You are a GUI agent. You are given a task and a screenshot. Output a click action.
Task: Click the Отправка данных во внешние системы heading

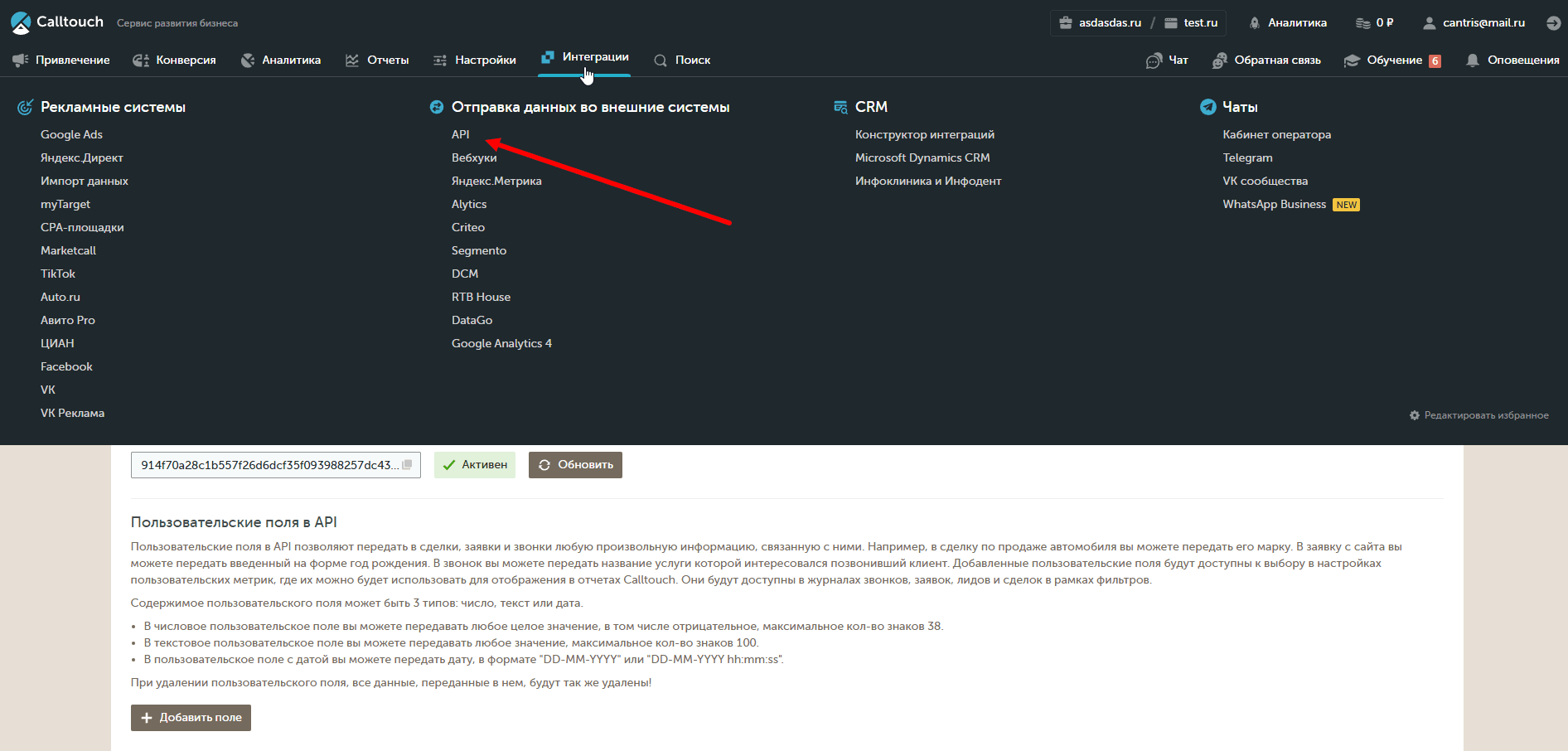click(590, 107)
